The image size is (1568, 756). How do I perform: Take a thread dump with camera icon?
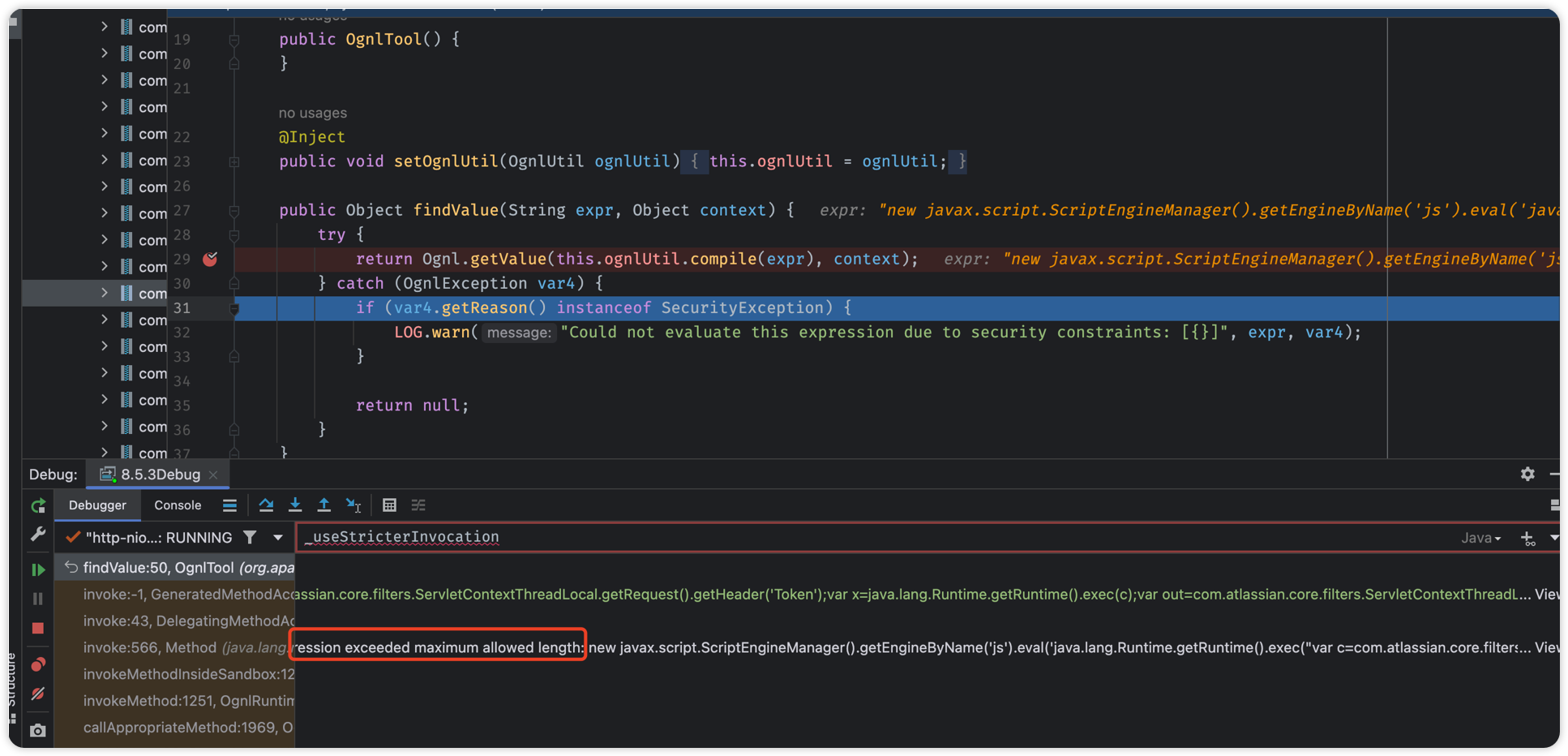tap(38, 731)
